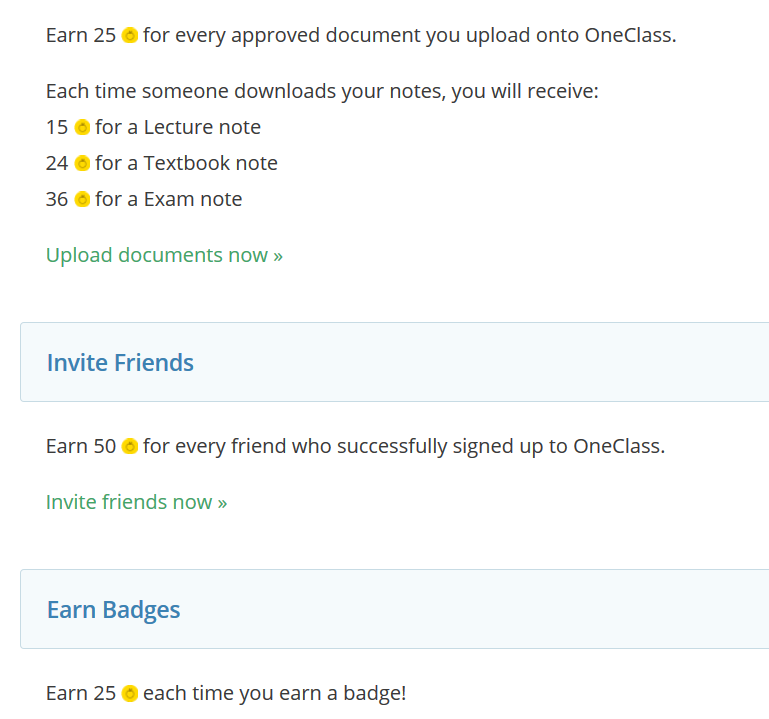Click the coin icon beside 36 Exam note
The height and width of the screenshot is (719, 769).
coord(82,199)
